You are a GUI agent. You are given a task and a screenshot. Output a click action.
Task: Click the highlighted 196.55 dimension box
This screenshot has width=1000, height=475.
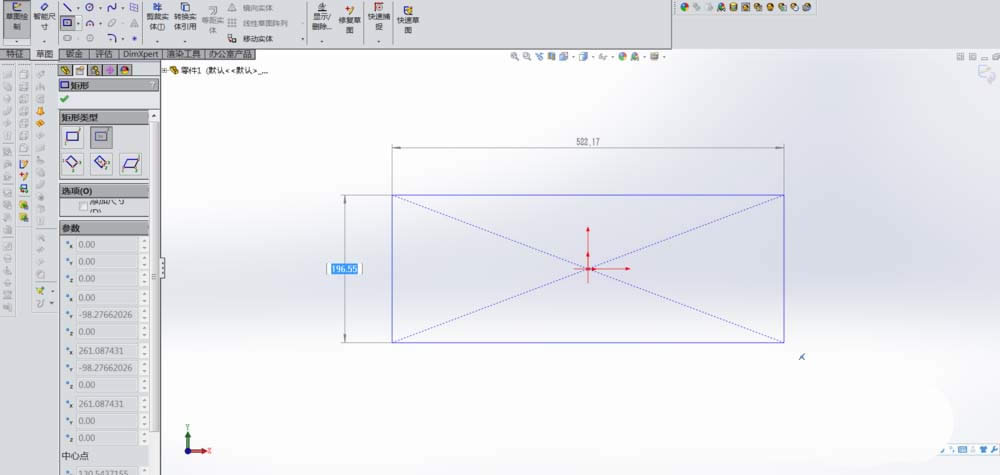click(x=344, y=269)
